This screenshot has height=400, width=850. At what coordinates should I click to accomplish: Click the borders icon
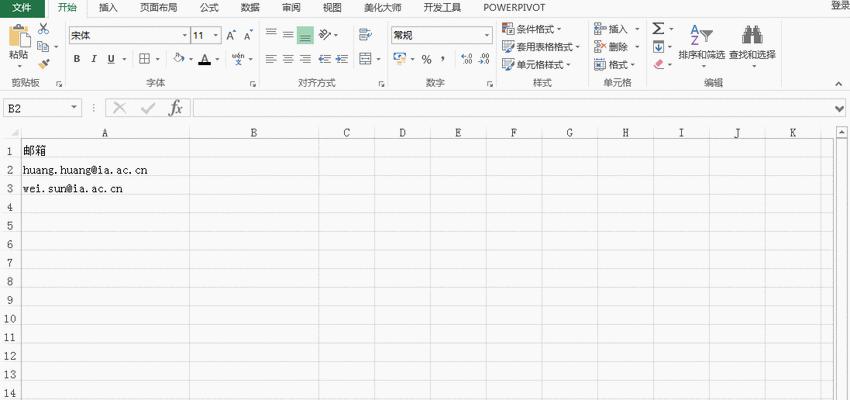pyautogui.click(x=144, y=59)
